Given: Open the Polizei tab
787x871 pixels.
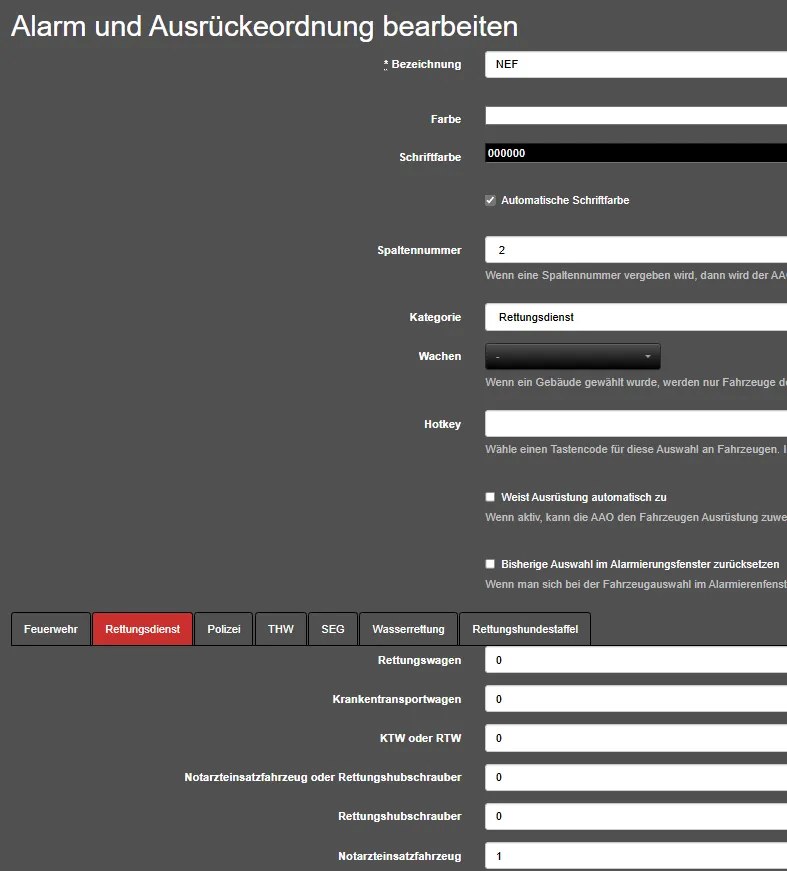Looking at the screenshot, I should [x=224, y=629].
